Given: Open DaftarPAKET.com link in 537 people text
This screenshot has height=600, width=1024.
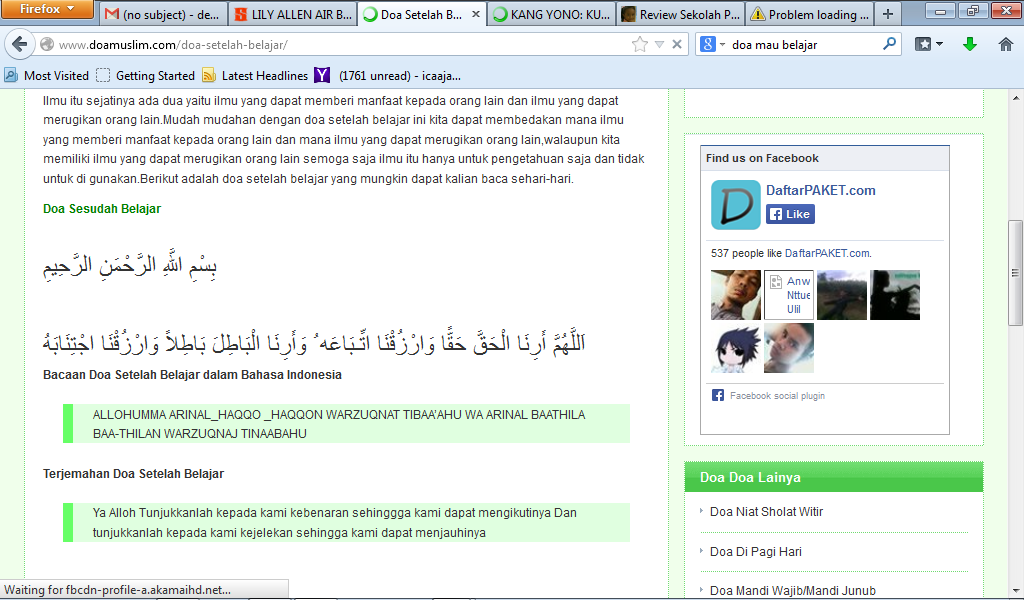Looking at the screenshot, I should 827,253.
